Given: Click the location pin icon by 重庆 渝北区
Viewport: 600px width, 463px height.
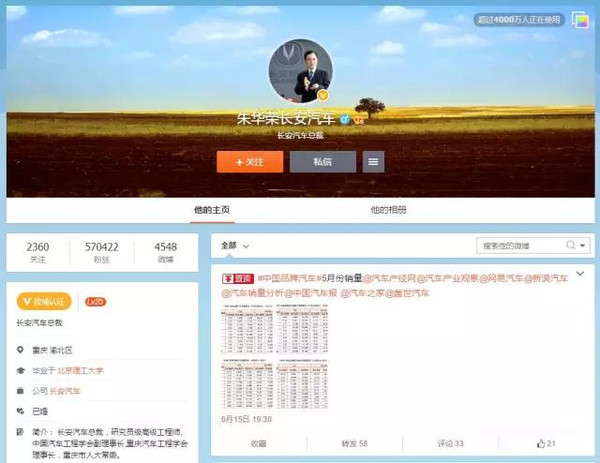Looking at the screenshot, I should point(20,350).
